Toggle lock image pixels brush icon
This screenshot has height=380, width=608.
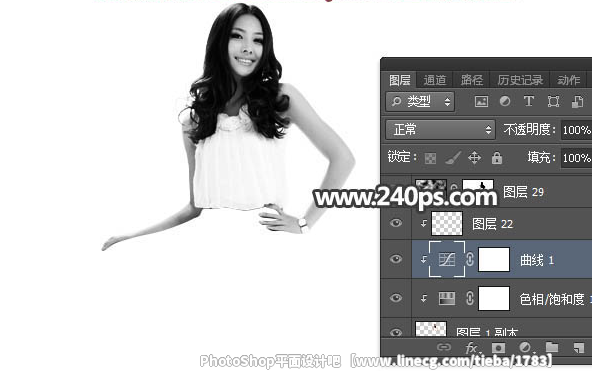click(x=453, y=158)
